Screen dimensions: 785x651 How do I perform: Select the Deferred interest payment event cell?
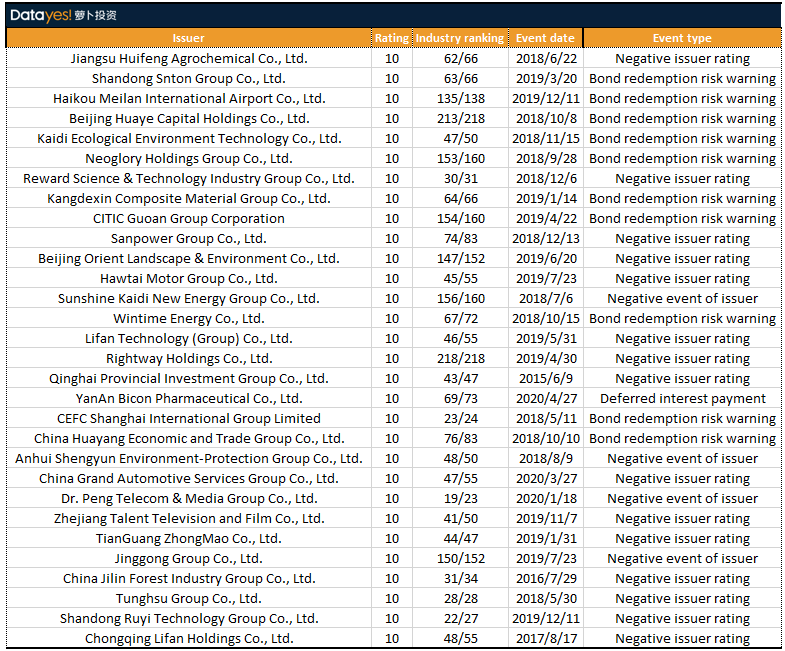coord(682,399)
